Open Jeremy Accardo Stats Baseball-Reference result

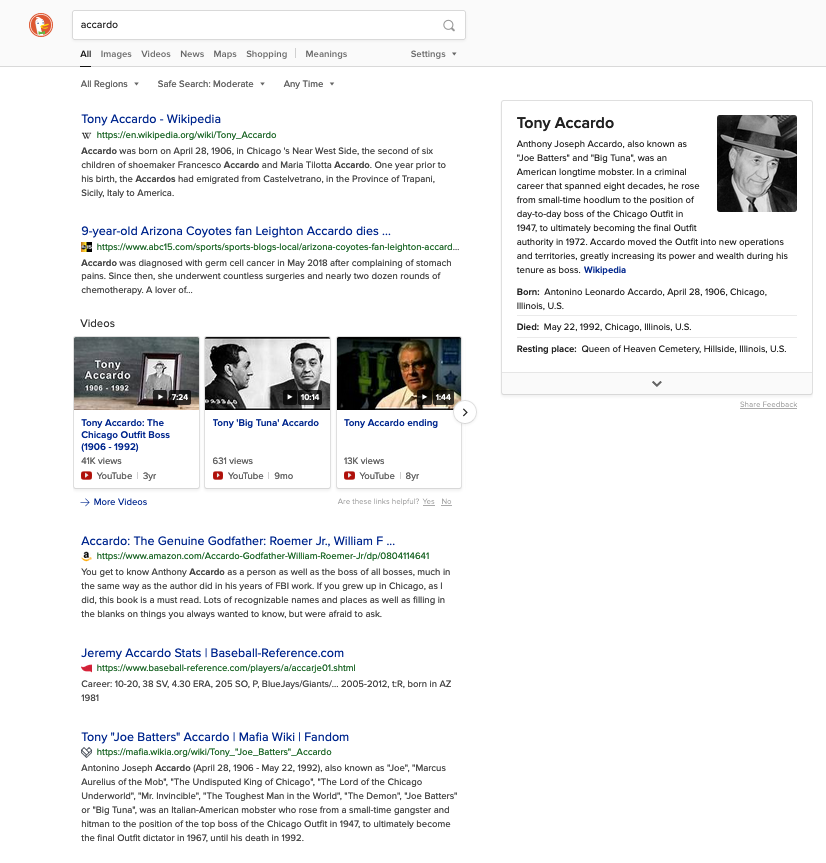click(x=212, y=653)
